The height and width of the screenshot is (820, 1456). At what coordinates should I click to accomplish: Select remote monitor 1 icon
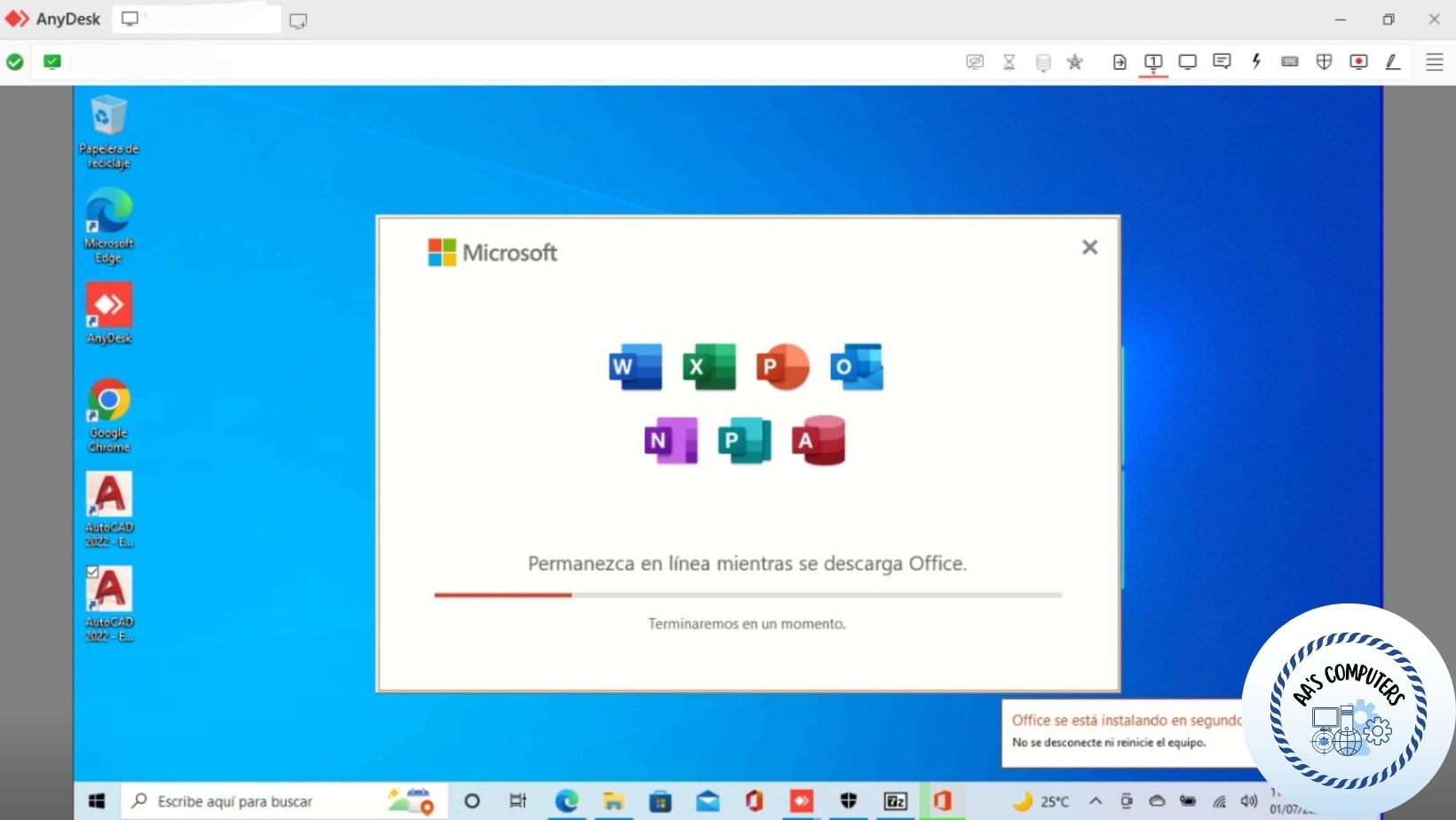(1153, 61)
